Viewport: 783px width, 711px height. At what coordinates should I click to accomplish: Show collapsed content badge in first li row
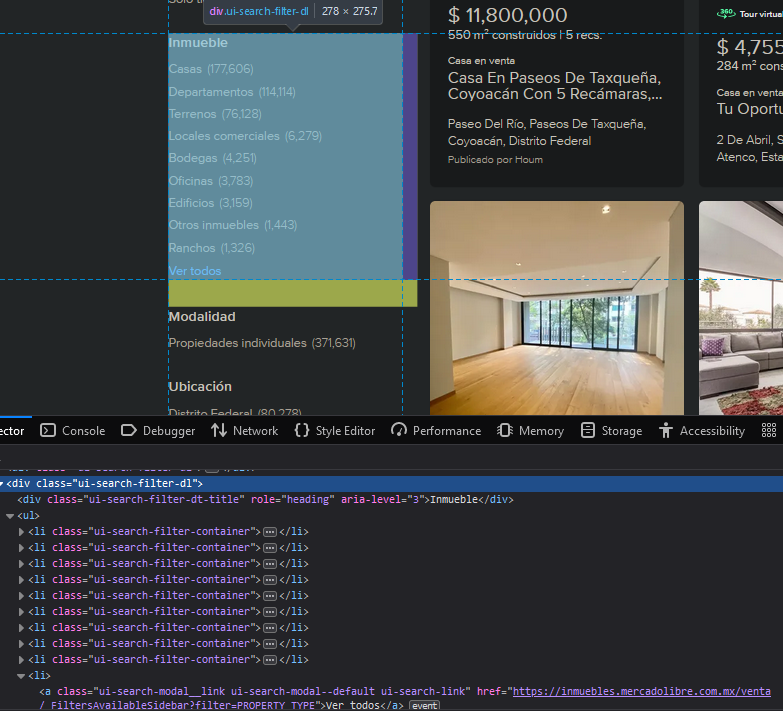[x=270, y=532]
